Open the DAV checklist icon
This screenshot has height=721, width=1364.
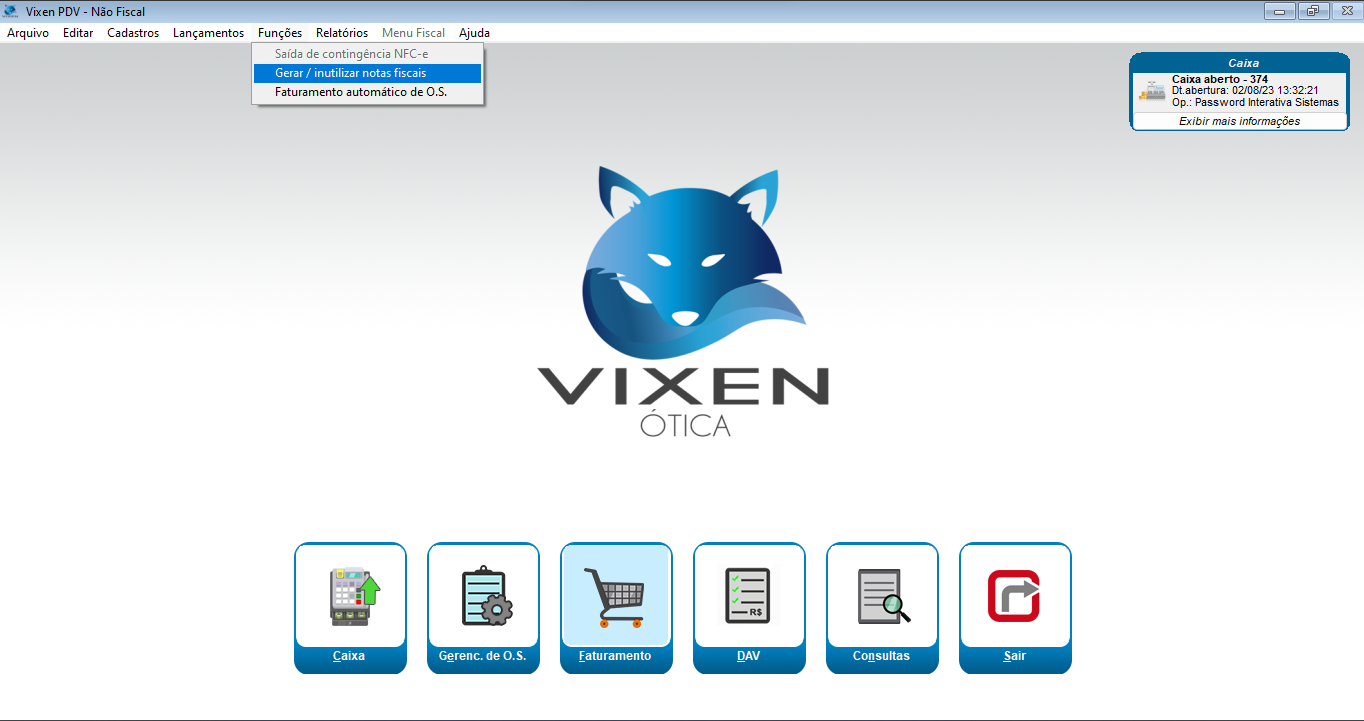[x=749, y=596]
